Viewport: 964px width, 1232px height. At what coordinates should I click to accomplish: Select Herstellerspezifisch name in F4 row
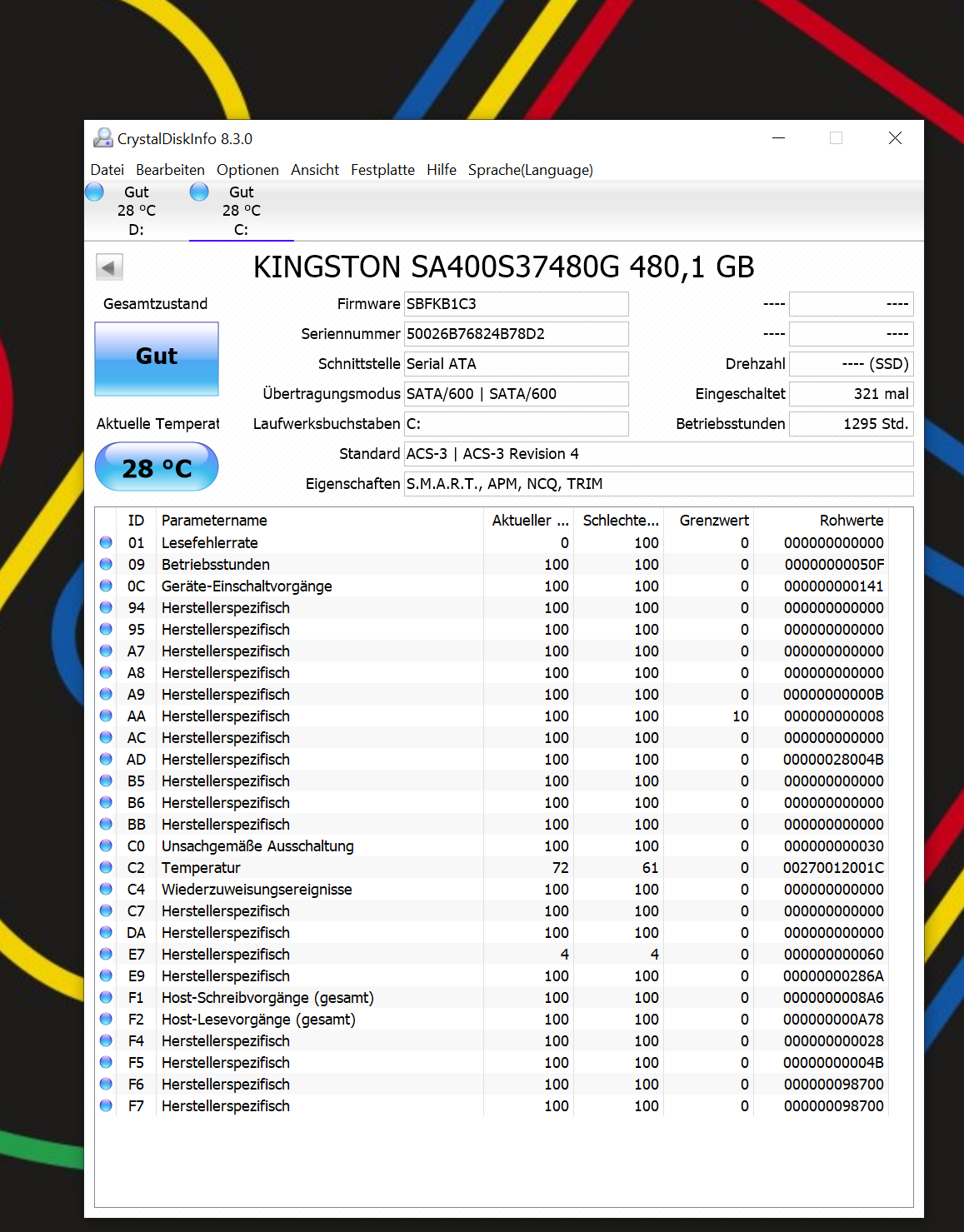point(226,1040)
